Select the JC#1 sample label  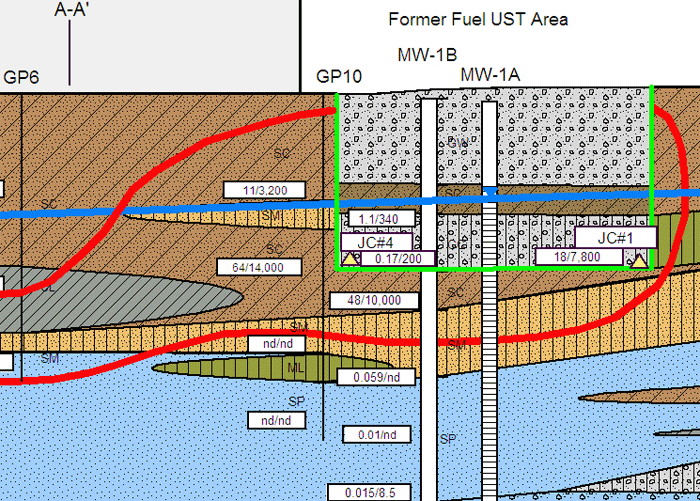(613, 237)
